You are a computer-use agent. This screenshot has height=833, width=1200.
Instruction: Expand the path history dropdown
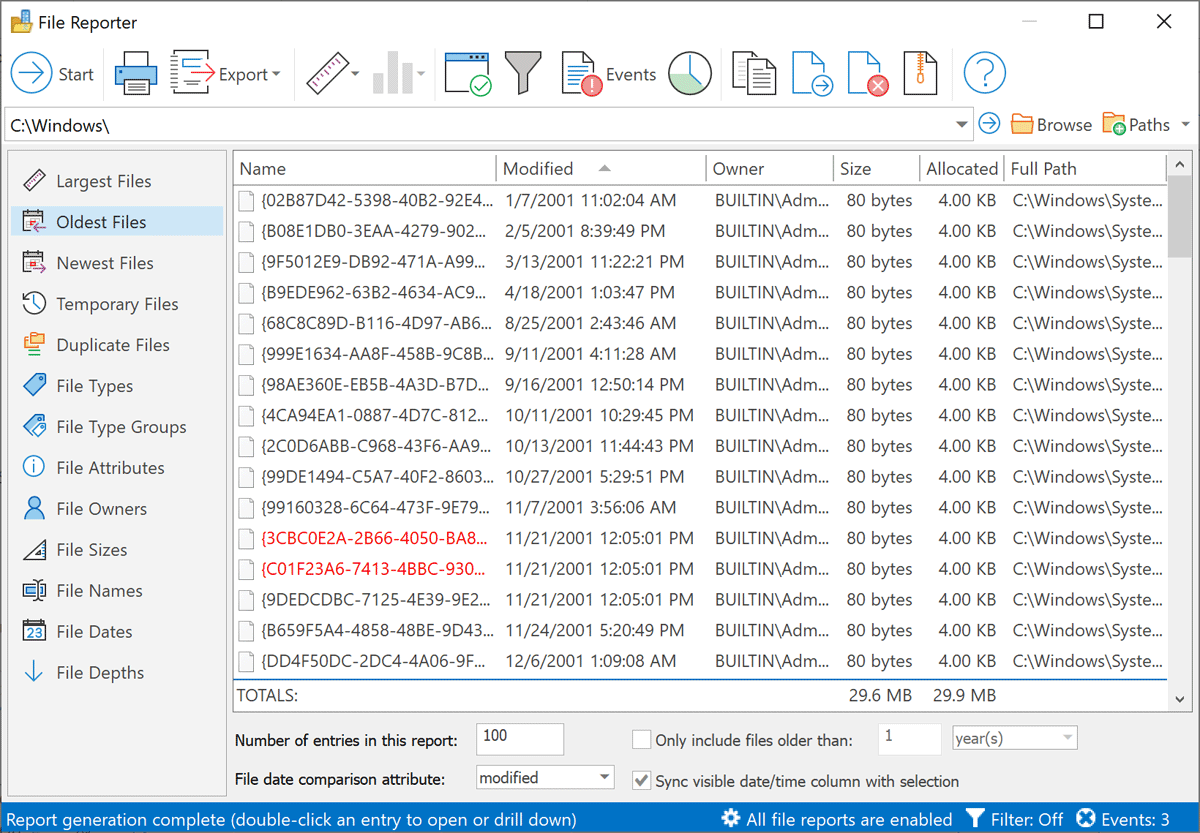coord(961,125)
